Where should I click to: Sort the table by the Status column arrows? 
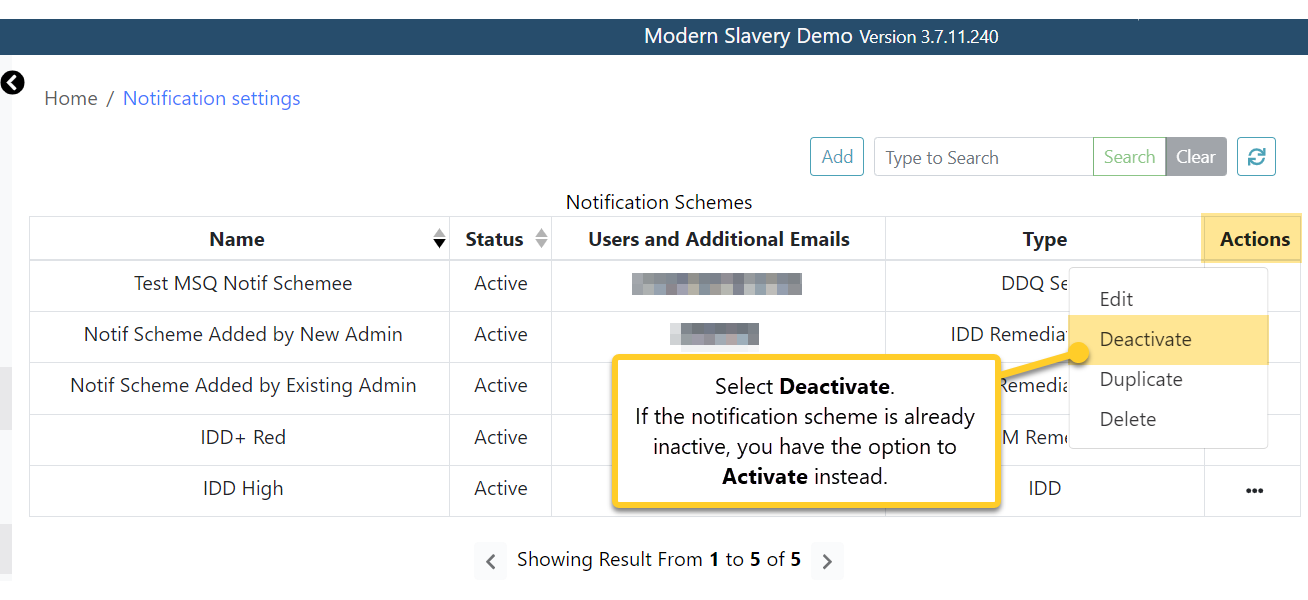point(541,238)
